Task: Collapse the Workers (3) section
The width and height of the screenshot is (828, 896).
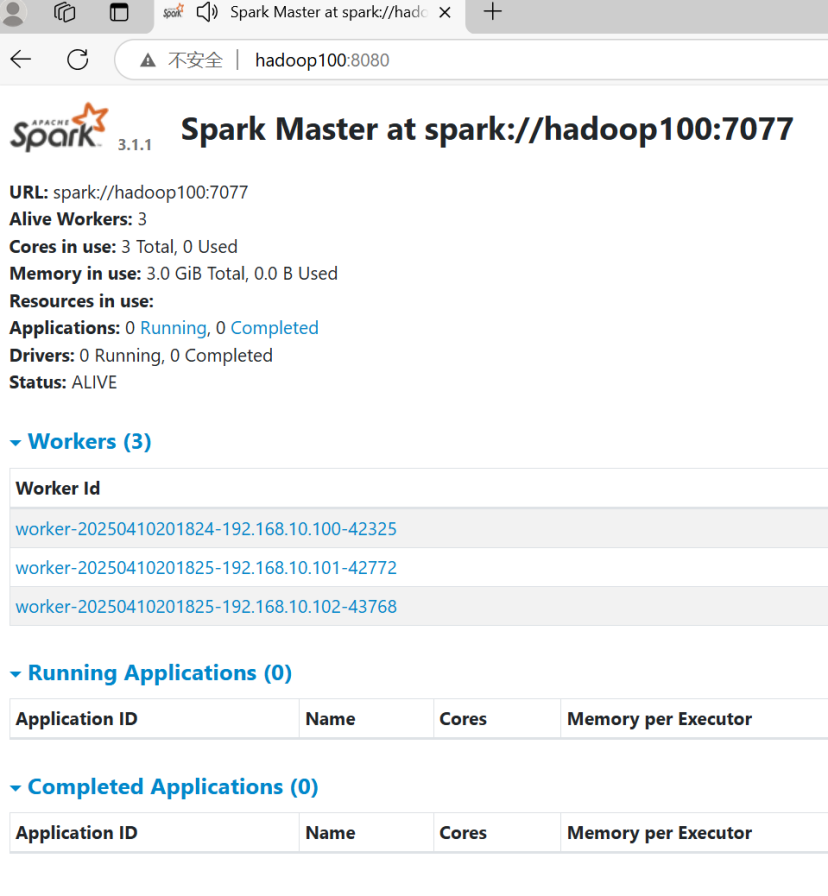Action: 15,441
